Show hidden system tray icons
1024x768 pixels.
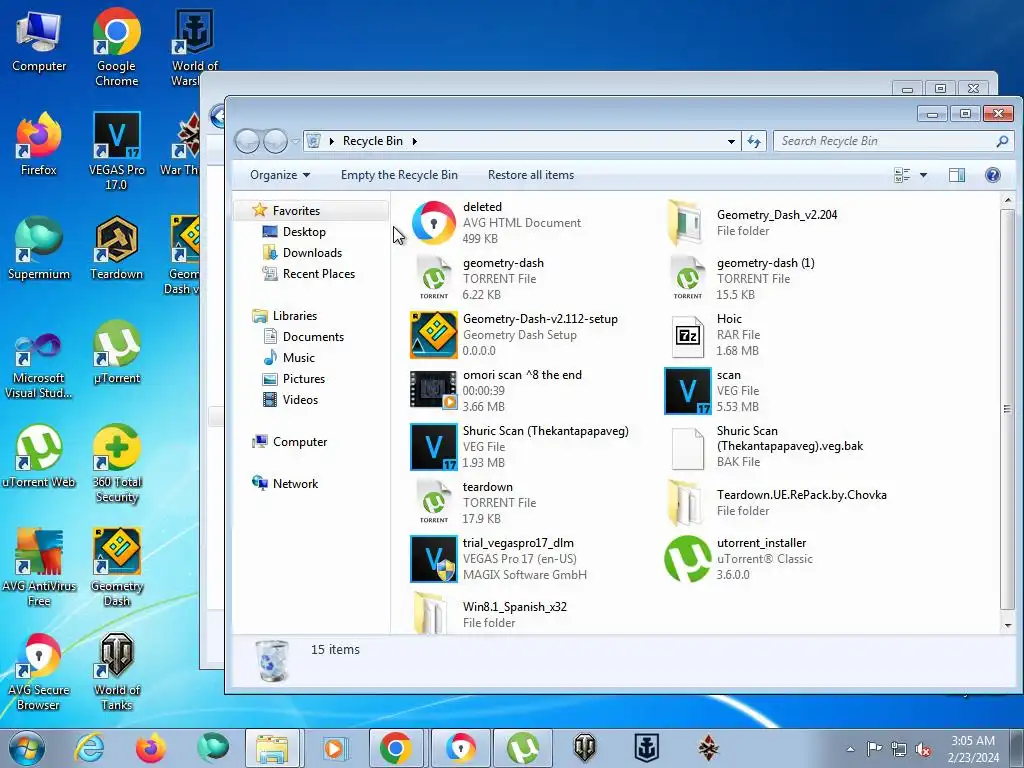click(x=850, y=748)
